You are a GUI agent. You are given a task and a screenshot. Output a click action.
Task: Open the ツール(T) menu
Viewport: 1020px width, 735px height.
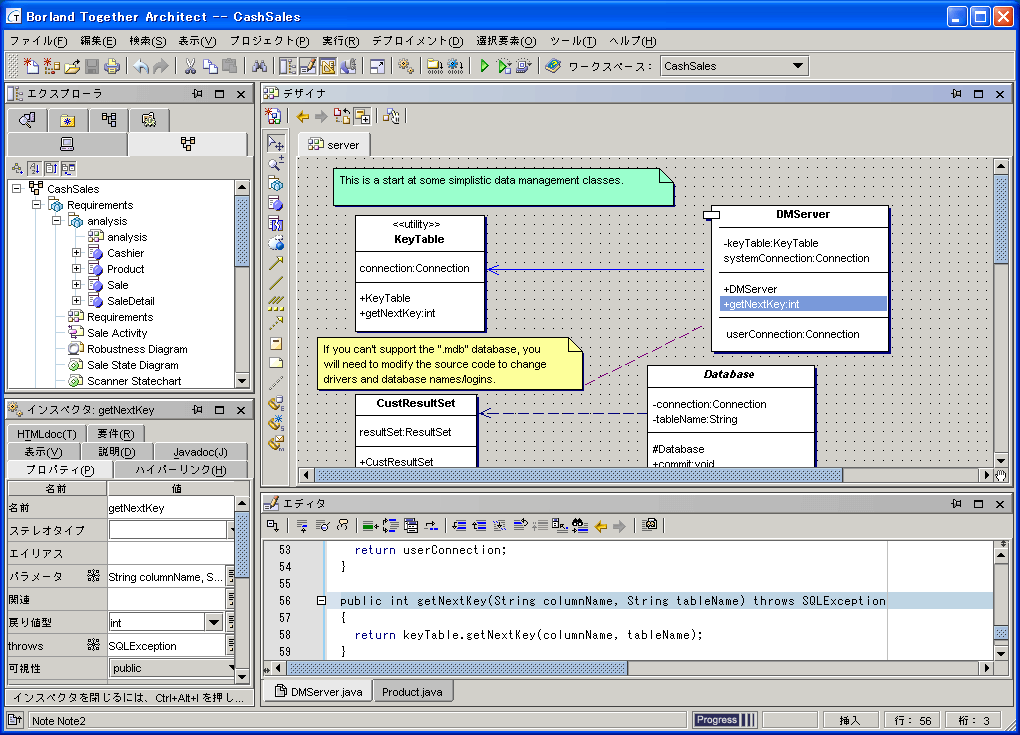coord(573,41)
